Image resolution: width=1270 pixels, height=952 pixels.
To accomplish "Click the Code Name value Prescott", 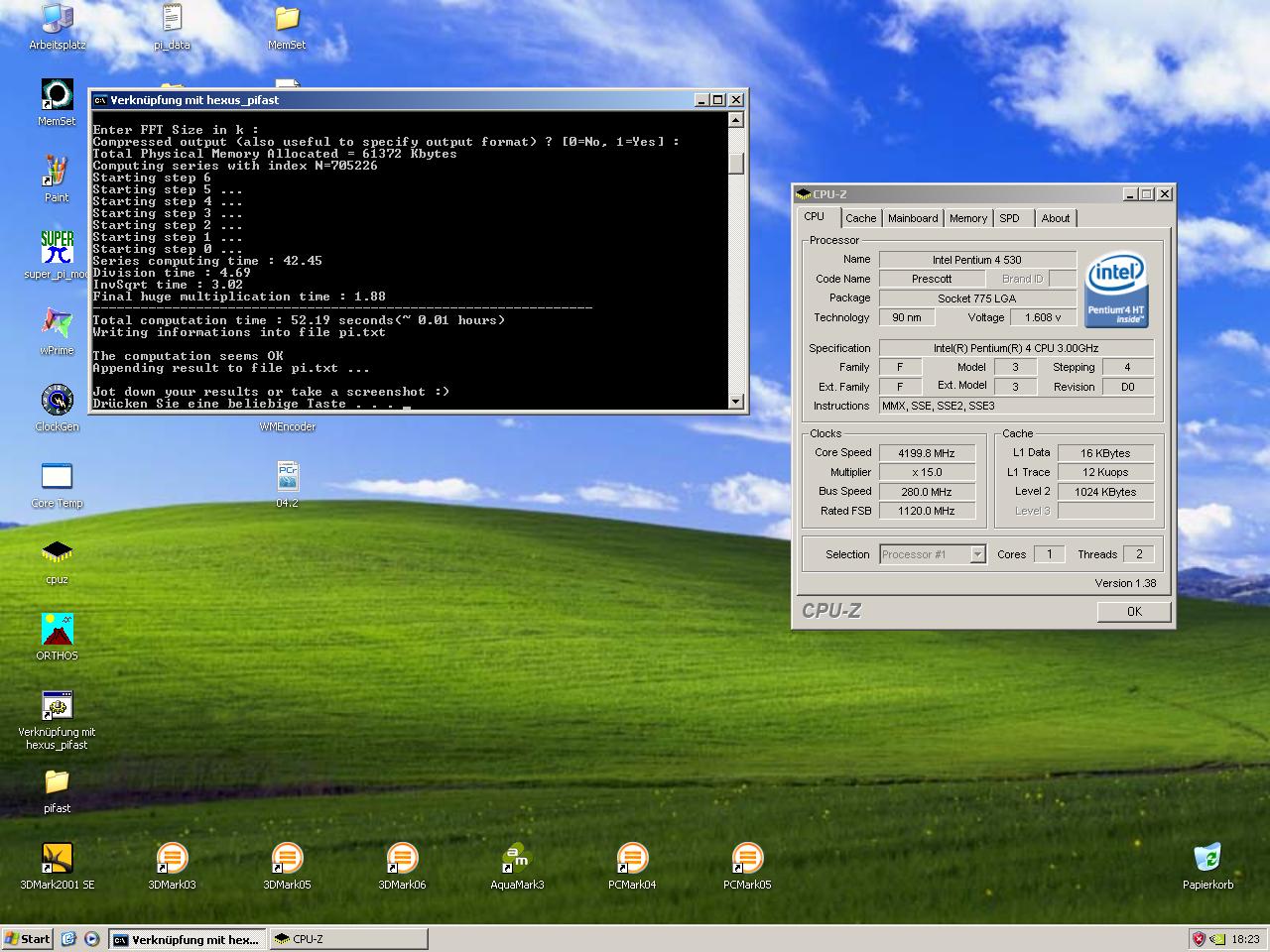I will pyautogui.click(x=932, y=279).
